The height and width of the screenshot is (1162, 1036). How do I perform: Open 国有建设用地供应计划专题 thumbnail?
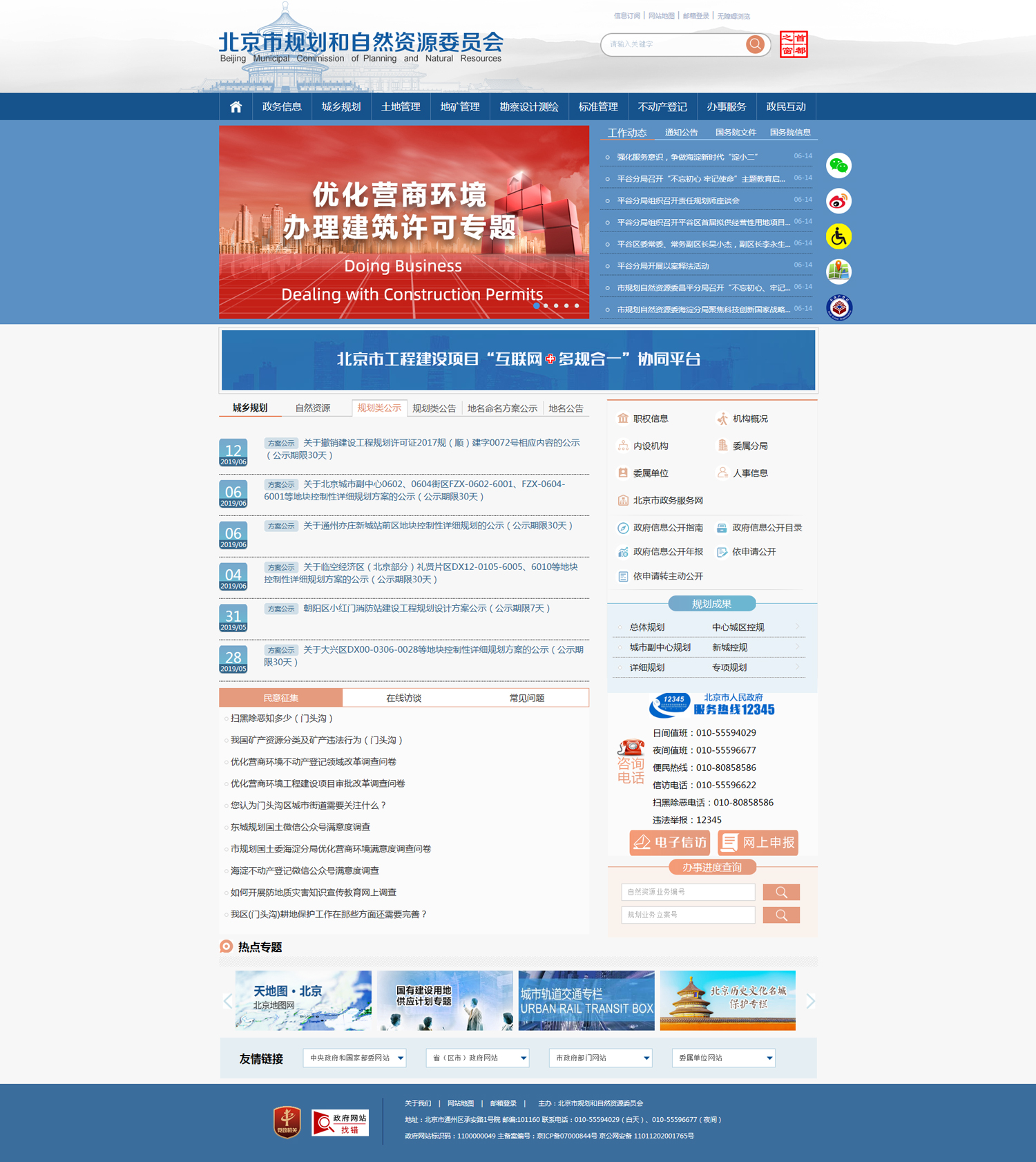(x=445, y=1000)
